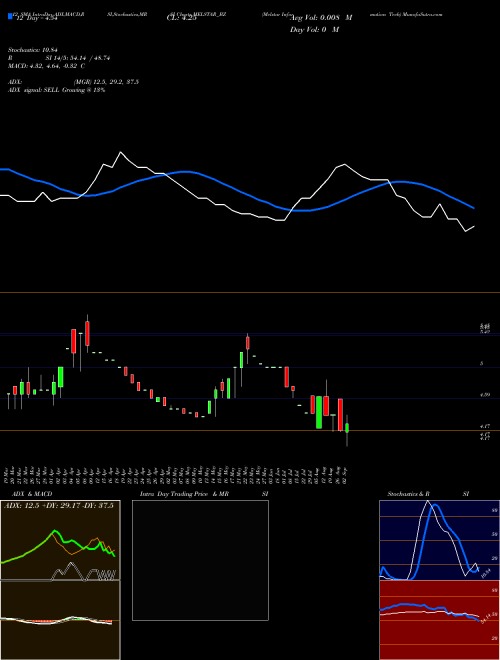Click the 'ADX: 12.5 +DY: 29.17 -DY: 37.5' header
Image resolution: width=500 pixels, height=660 pixels.
59,506
